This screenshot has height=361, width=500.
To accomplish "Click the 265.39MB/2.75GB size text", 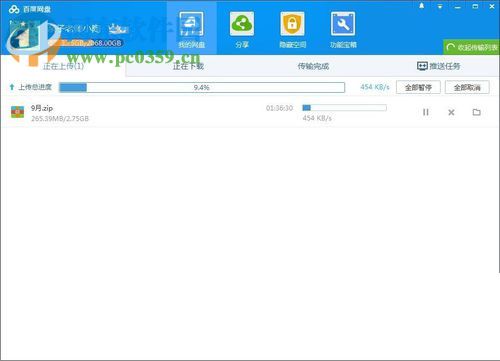I will (x=60, y=118).
